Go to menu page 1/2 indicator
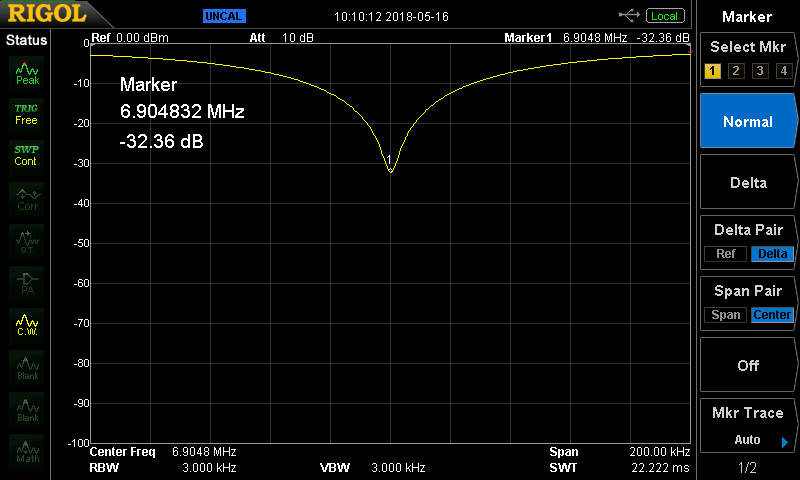The height and width of the screenshot is (480, 800). (x=747, y=468)
